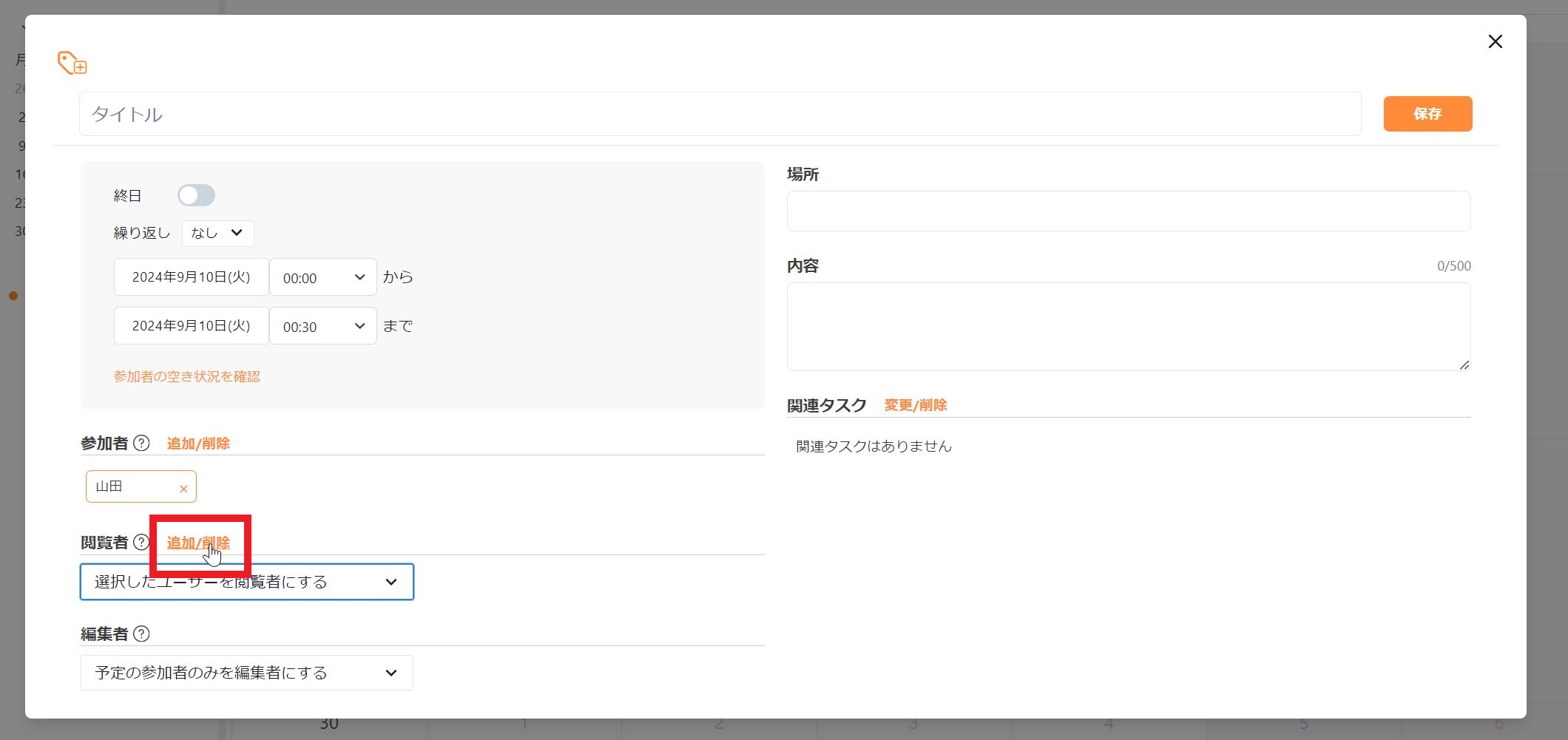Open the 予定の参加者のみを編集者にする dropdown
1568x740 pixels.
[246, 673]
